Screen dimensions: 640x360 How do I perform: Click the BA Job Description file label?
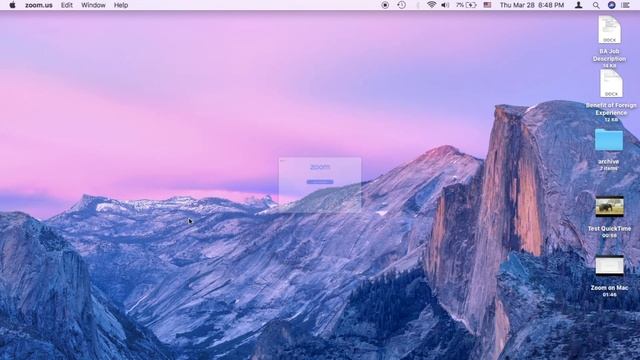click(609, 55)
